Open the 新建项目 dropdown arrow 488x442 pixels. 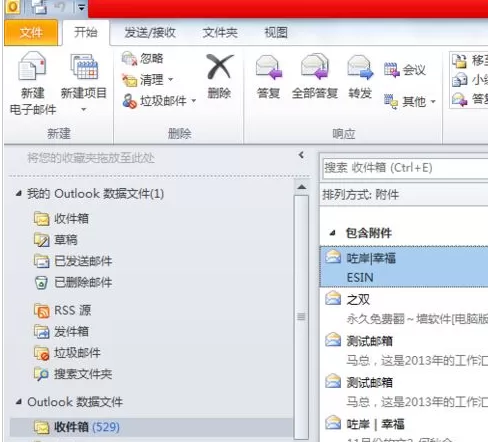[84, 109]
